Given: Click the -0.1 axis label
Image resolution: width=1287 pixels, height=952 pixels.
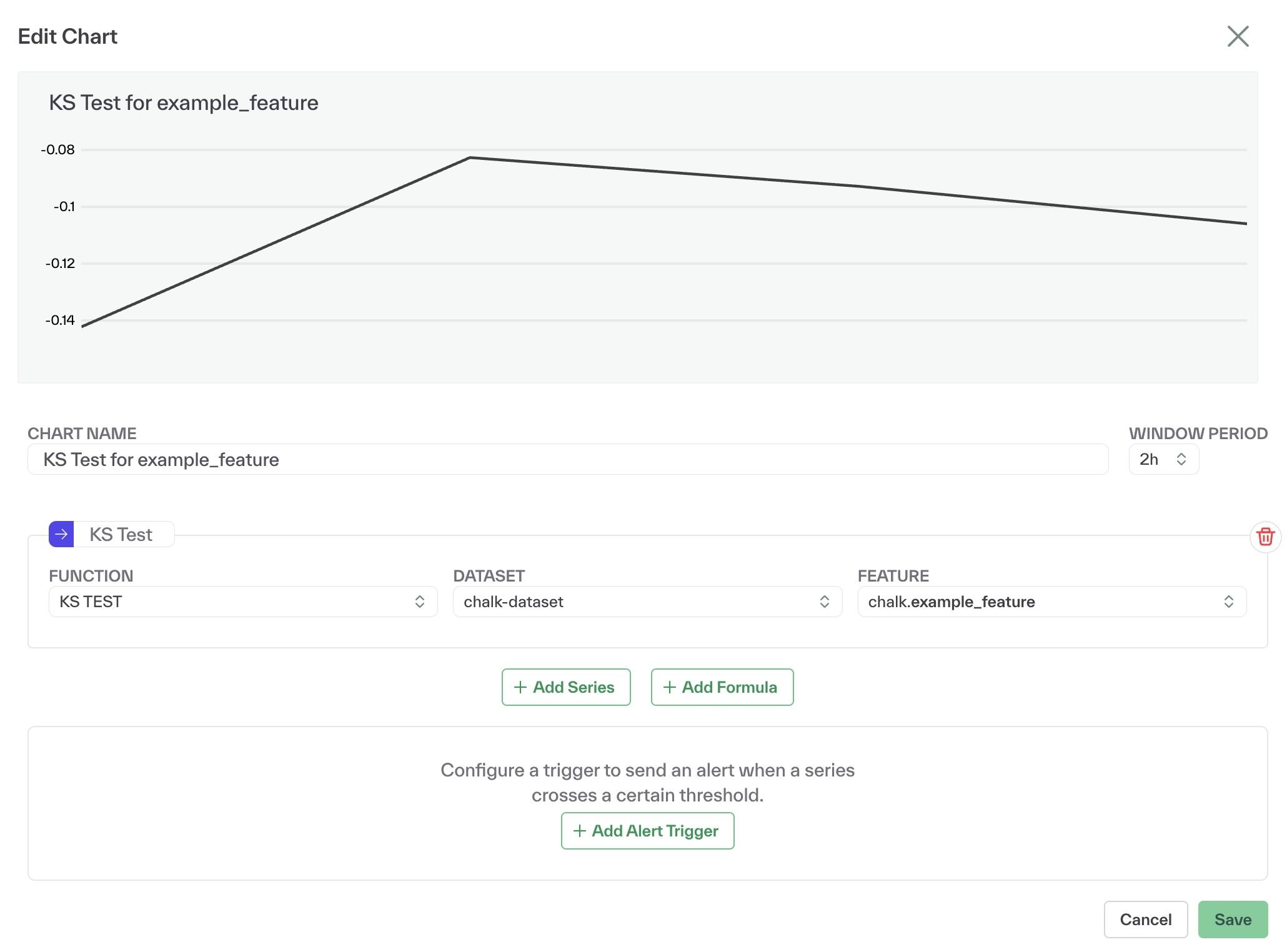Looking at the screenshot, I should tap(64, 207).
